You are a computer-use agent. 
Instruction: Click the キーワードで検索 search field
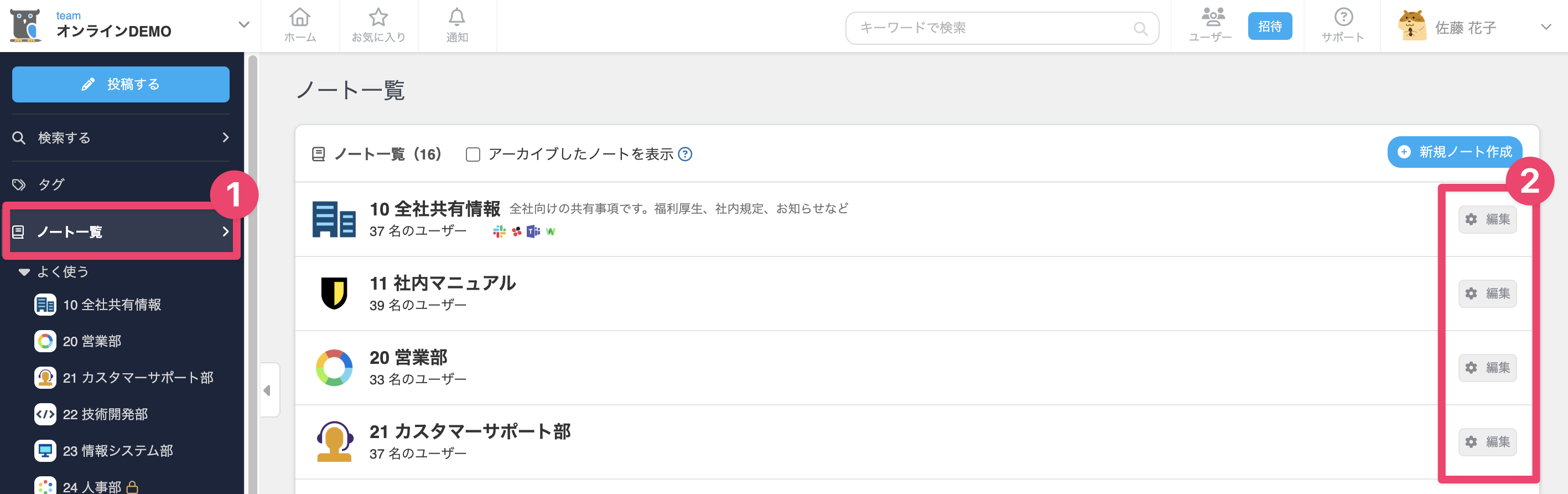[1002, 28]
